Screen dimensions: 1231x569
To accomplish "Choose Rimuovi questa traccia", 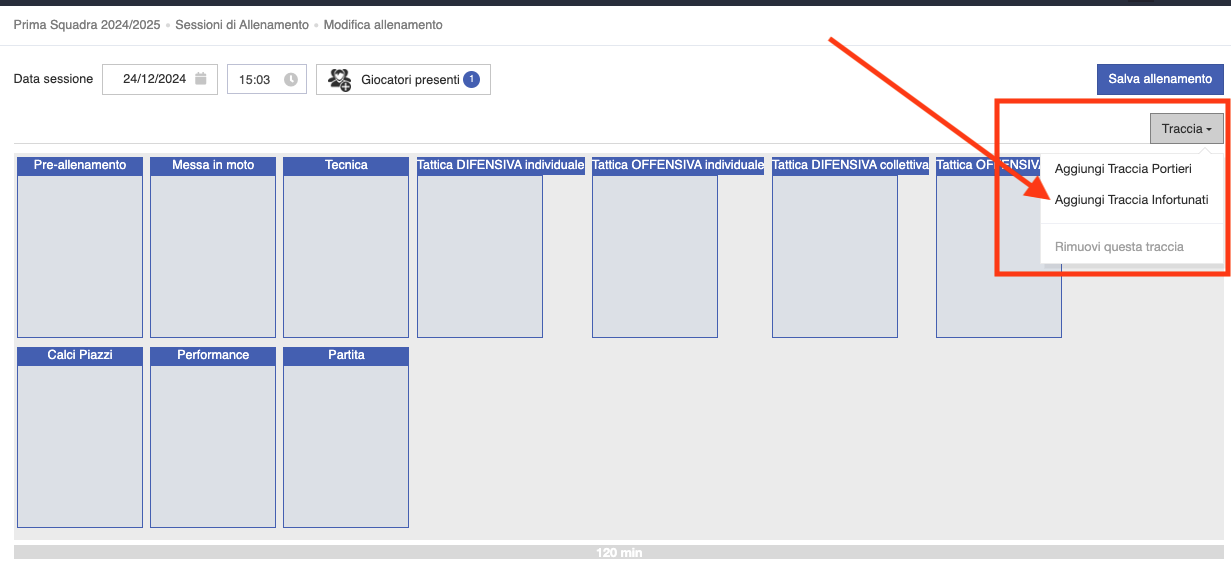I will (1119, 246).
